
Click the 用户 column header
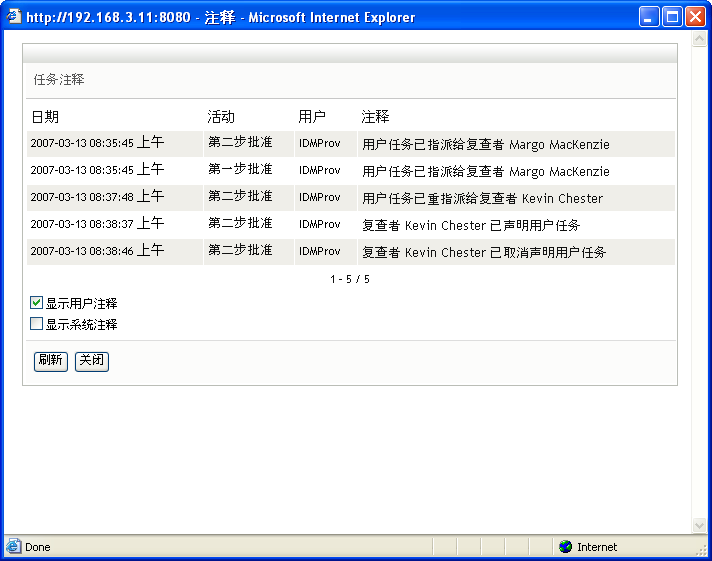(312, 117)
